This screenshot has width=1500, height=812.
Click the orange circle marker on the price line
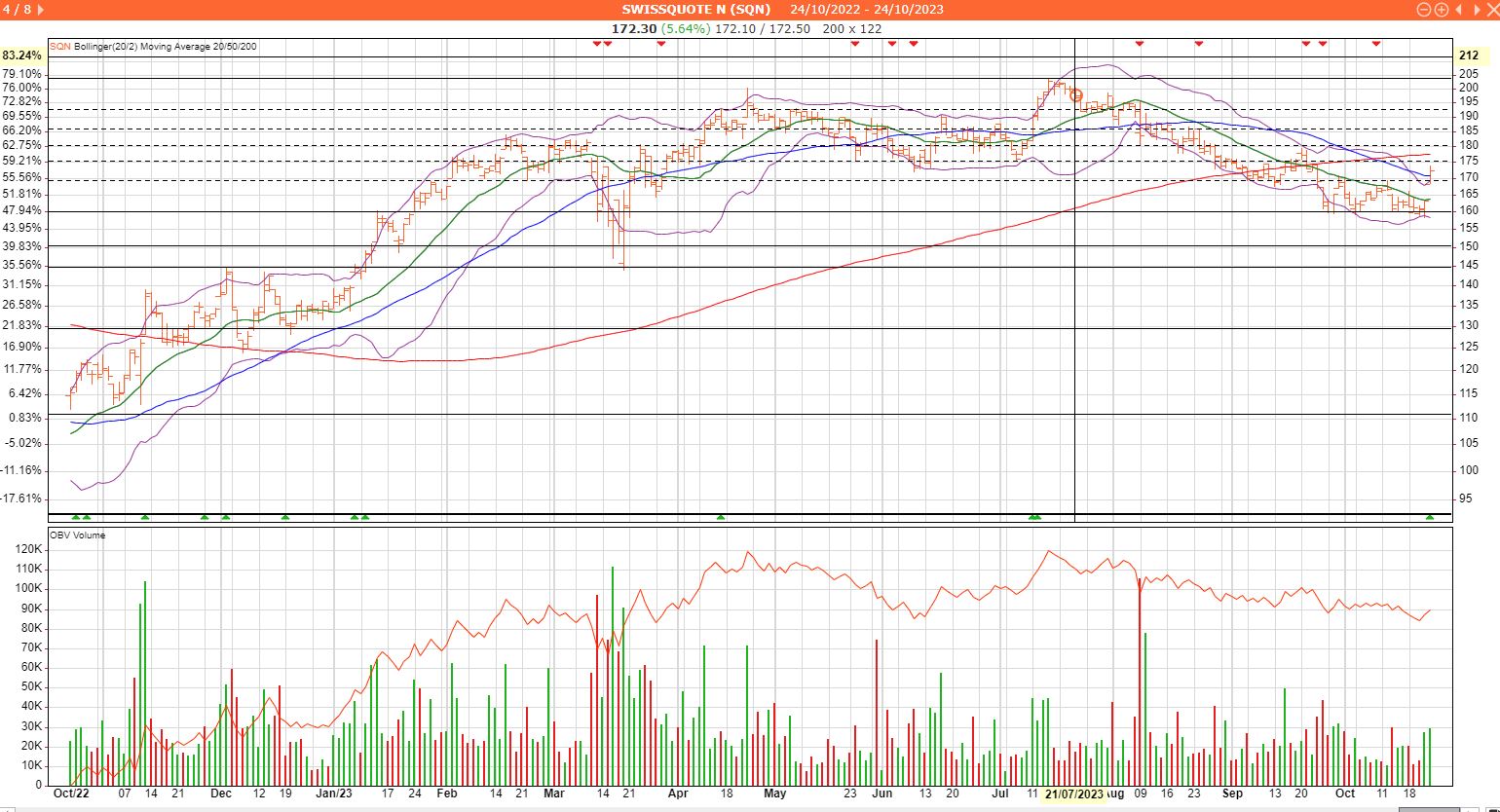[1076, 94]
